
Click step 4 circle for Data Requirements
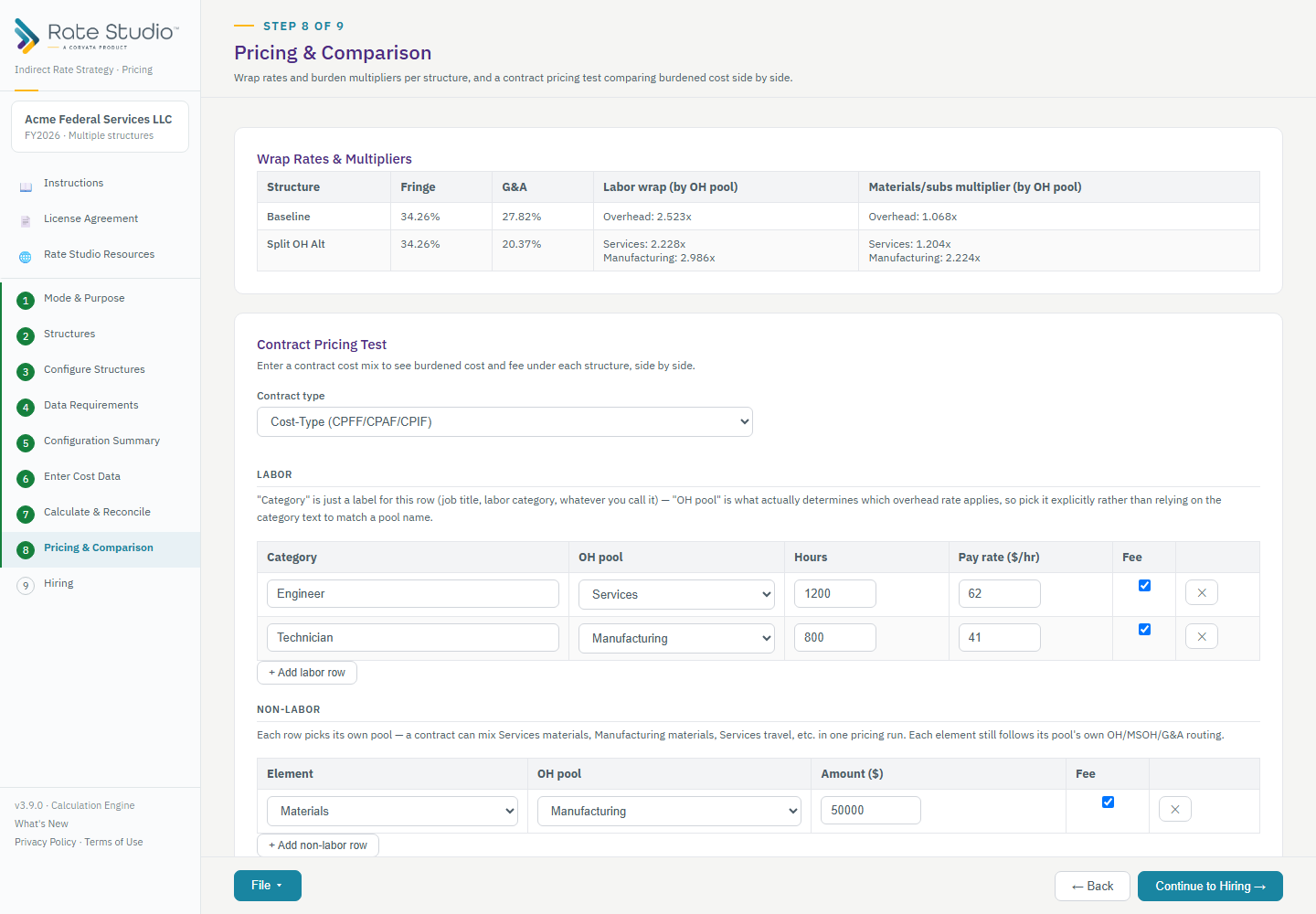click(x=26, y=408)
